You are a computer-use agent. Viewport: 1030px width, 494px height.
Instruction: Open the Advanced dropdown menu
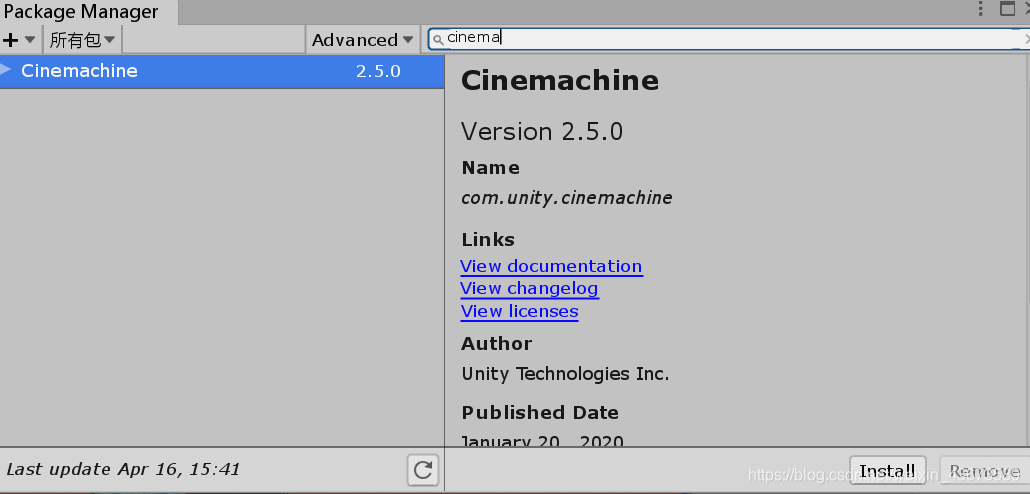tap(363, 40)
